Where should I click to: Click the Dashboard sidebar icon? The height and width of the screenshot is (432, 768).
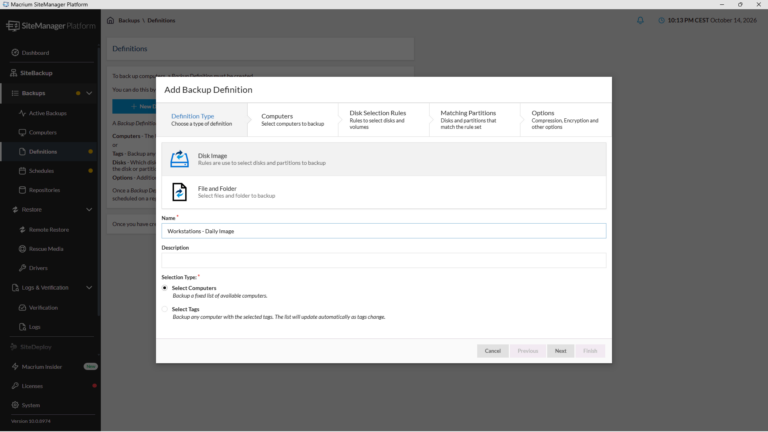[15, 52]
